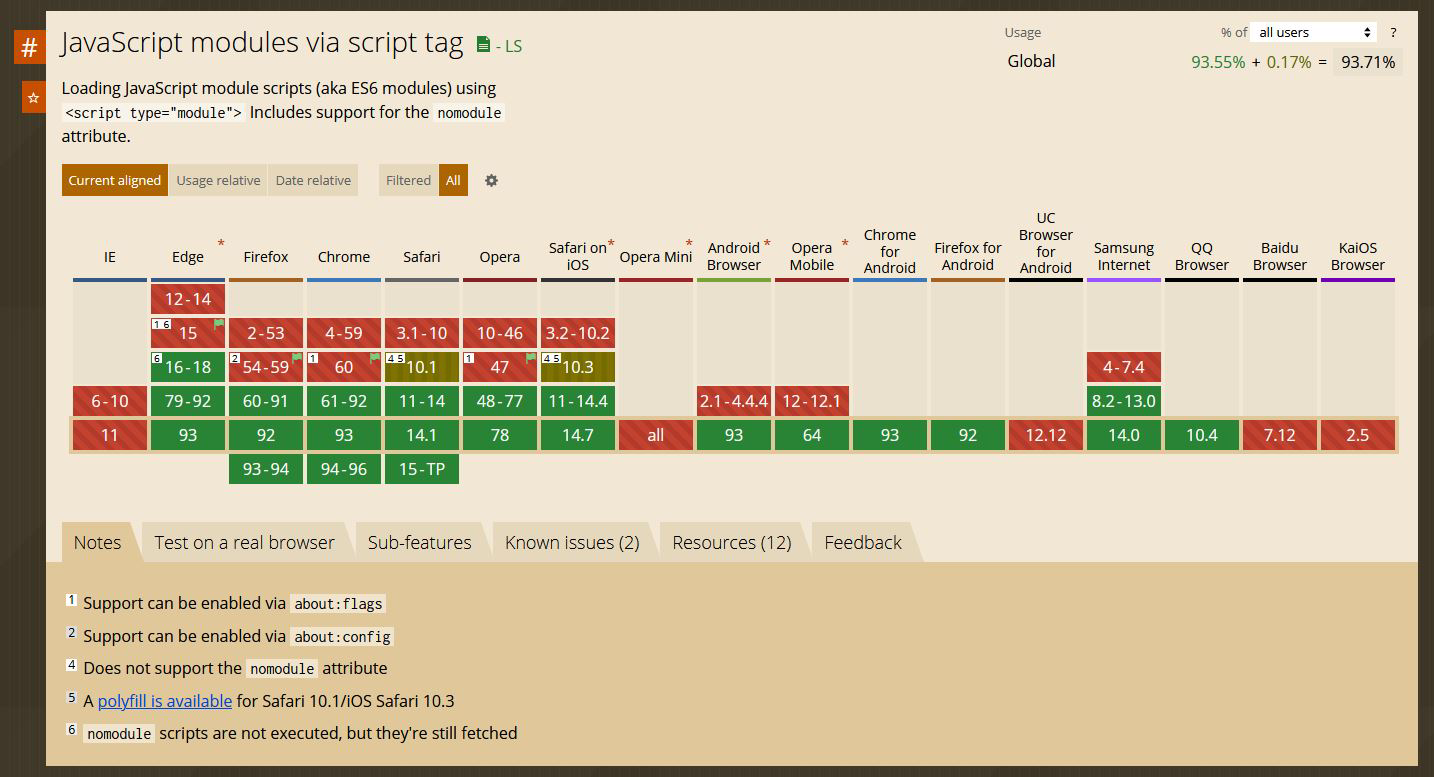This screenshot has height=777, width=1434.
Task: Click the Chrome for Android column header
Action: pos(890,251)
